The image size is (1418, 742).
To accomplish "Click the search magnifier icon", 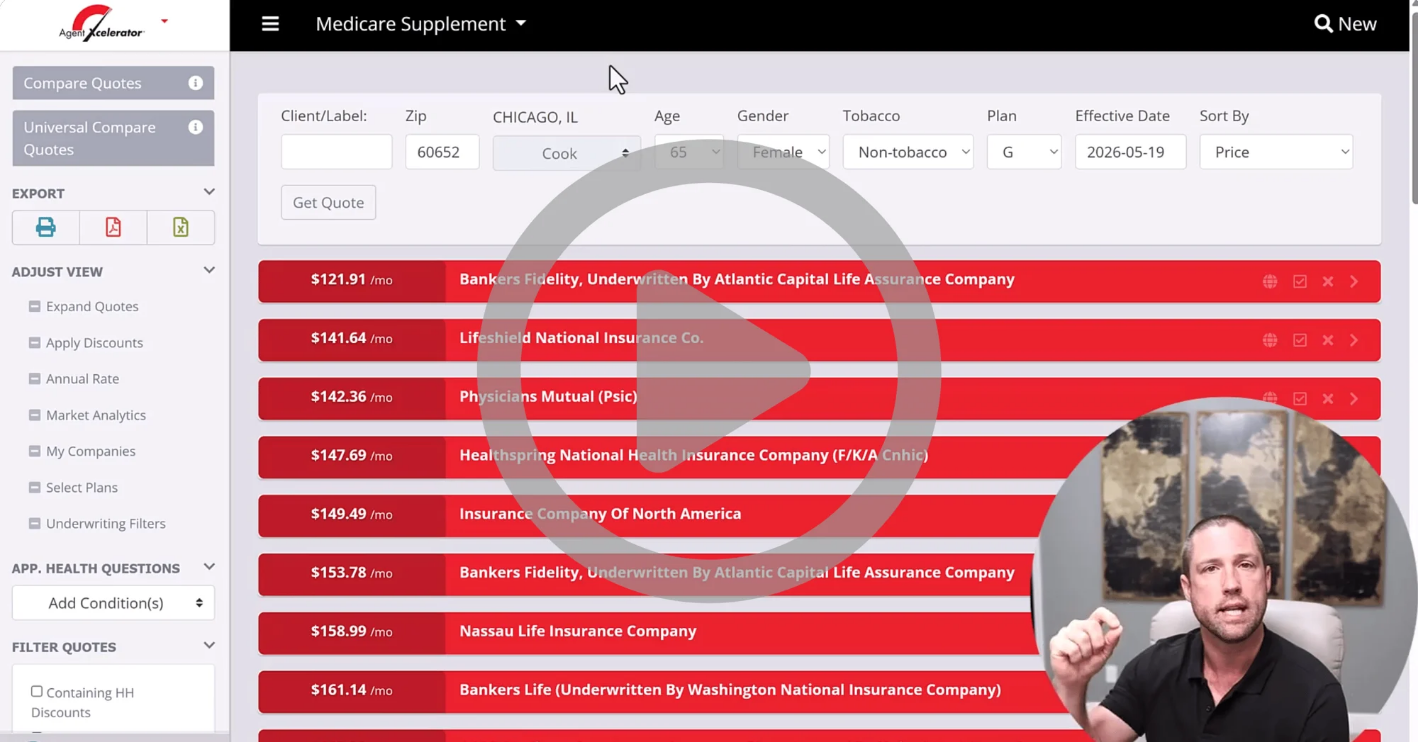I will click(x=1323, y=23).
